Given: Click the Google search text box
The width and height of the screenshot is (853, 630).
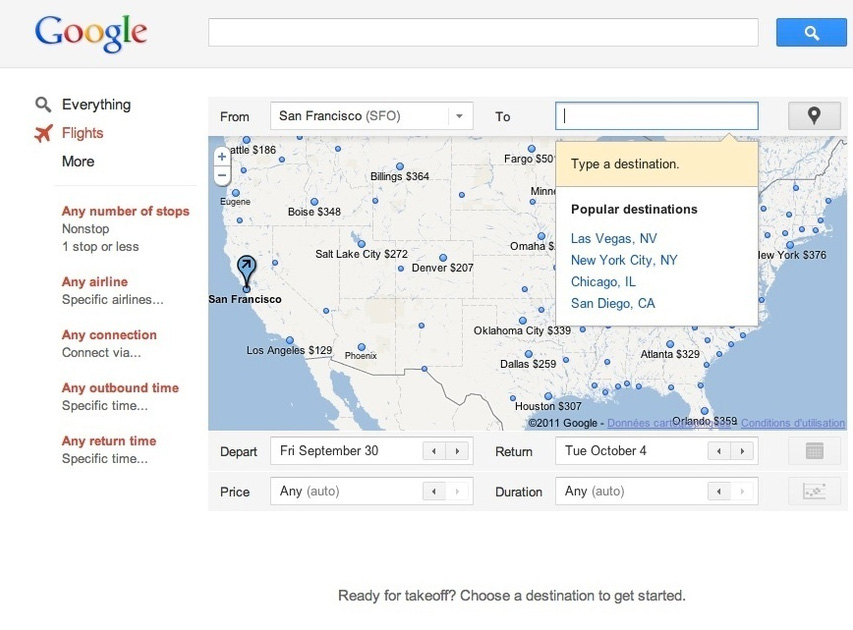Looking at the screenshot, I should pos(483,33).
